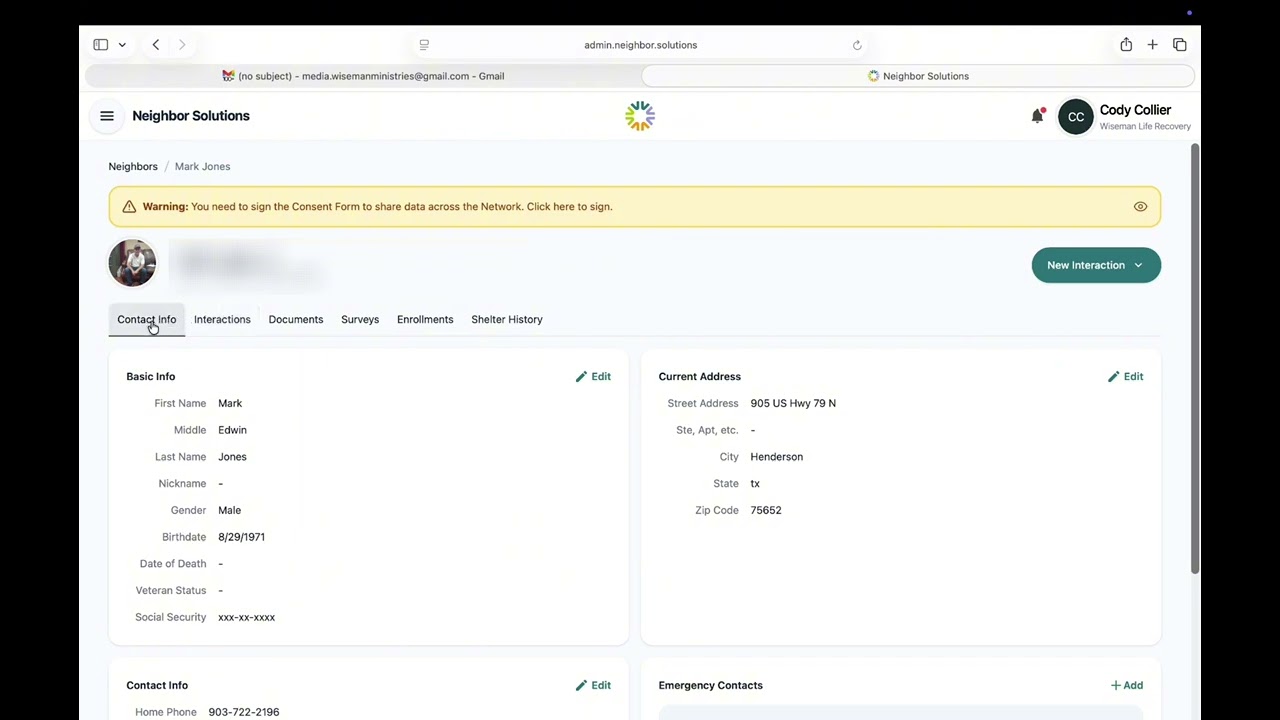Select the Neighbor Solutions browser tab
The width and height of the screenshot is (1280, 720).
pos(918,76)
